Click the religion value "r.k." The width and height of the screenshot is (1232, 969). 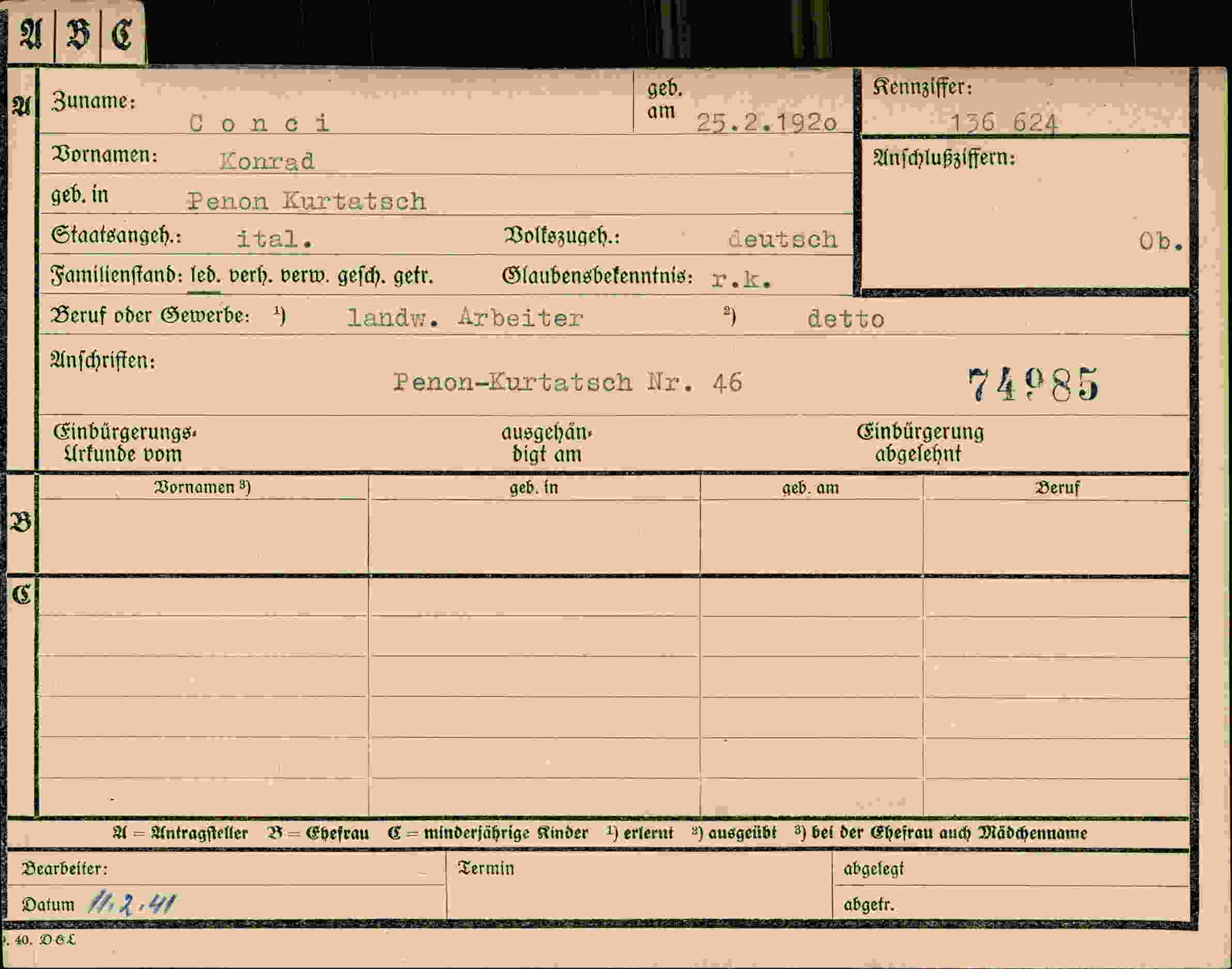[741, 279]
